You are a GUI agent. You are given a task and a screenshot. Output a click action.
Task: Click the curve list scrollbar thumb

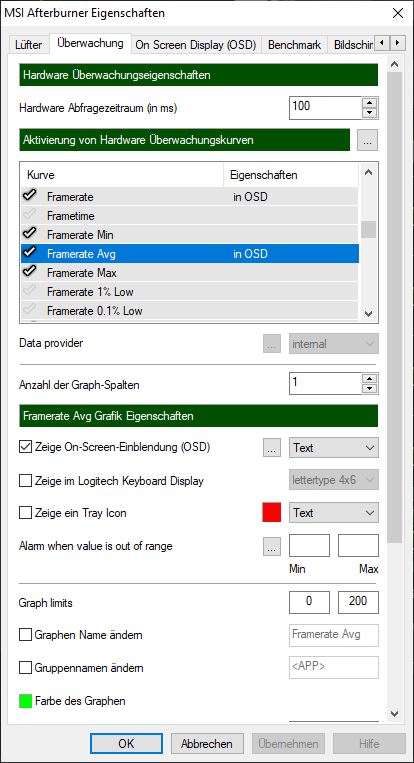pyautogui.click(x=368, y=229)
